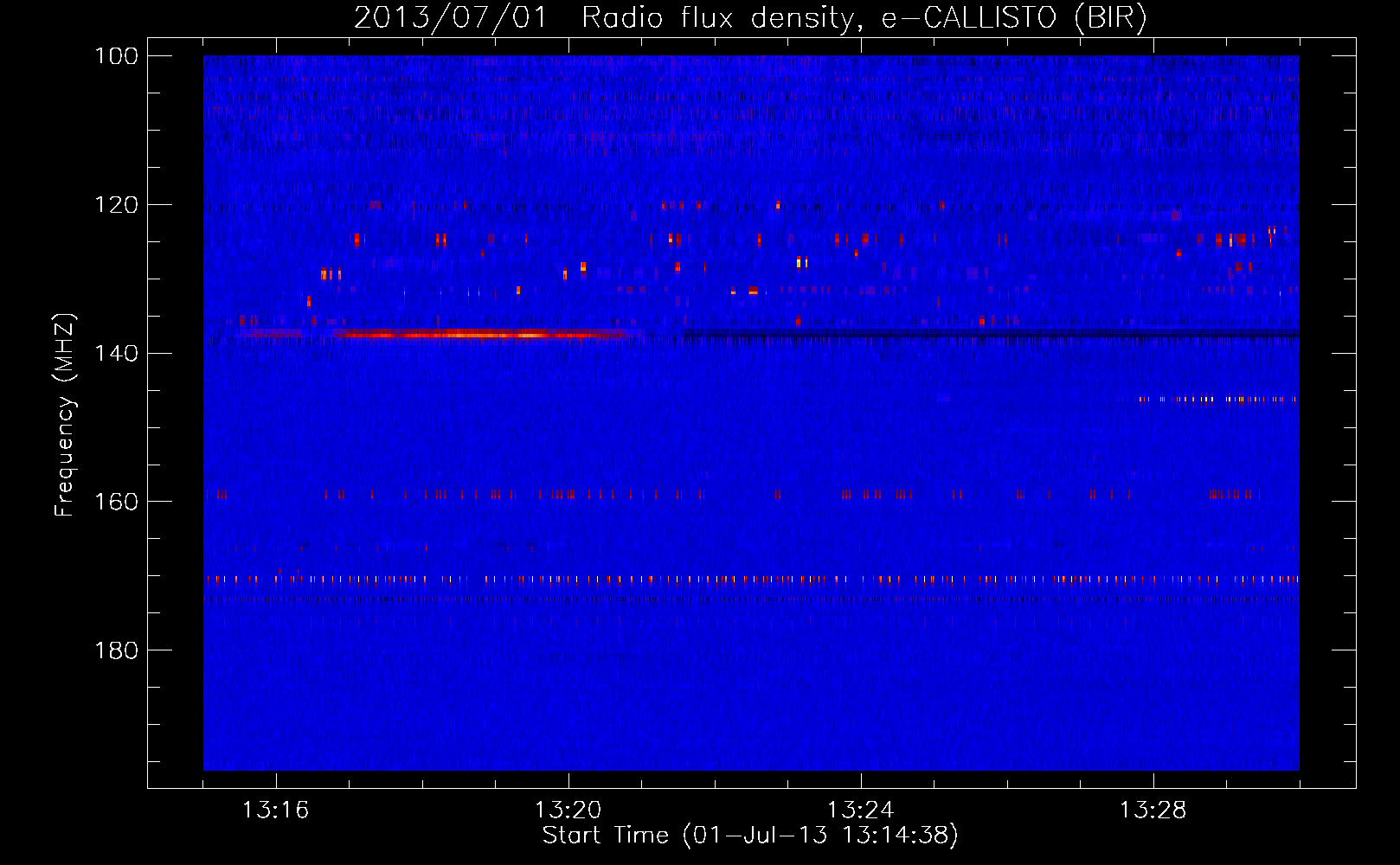Click the 13:16 time tick label
The width and height of the screenshot is (1400, 865).
click(275, 811)
